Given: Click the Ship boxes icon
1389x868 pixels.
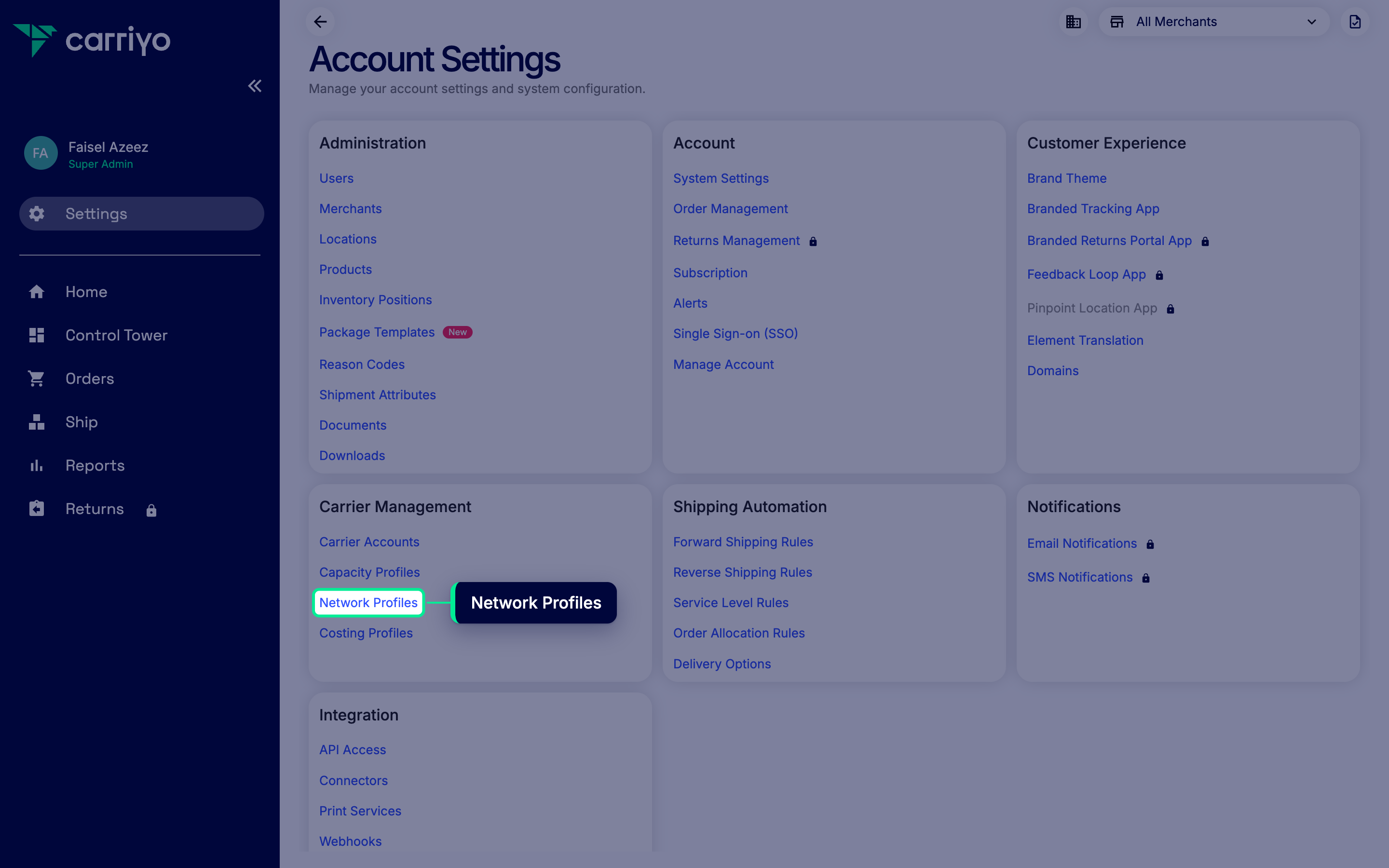Looking at the screenshot, I should [37, 422].
